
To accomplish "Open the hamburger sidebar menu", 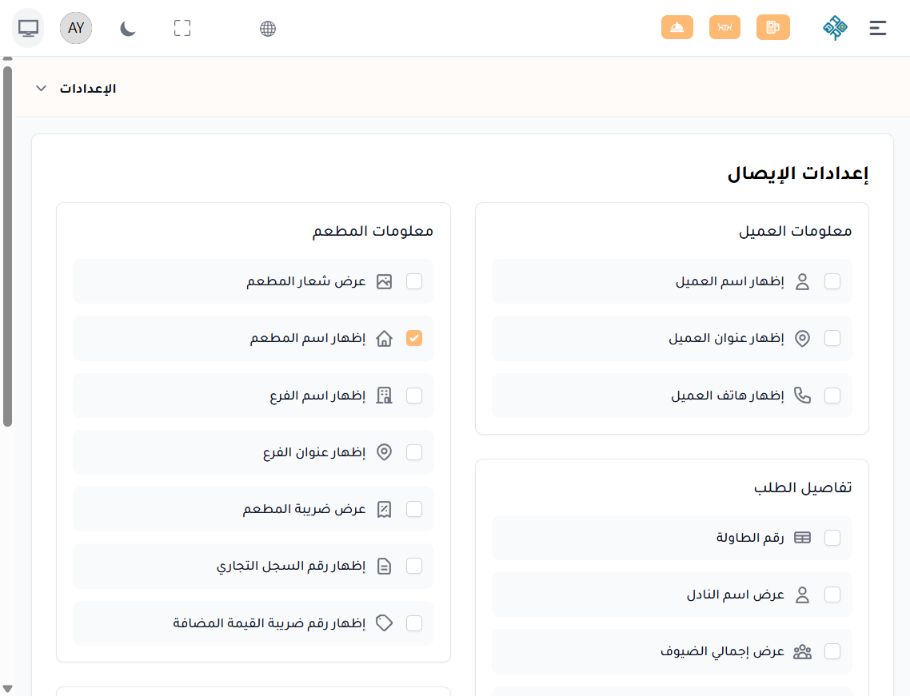I will coord(878,28).
